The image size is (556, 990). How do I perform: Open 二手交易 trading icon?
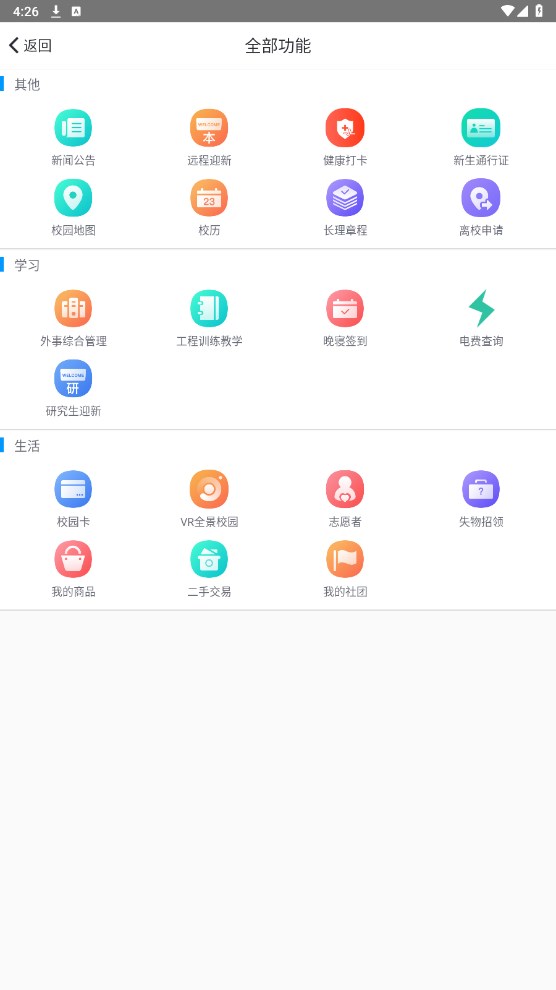pos(209,559)
